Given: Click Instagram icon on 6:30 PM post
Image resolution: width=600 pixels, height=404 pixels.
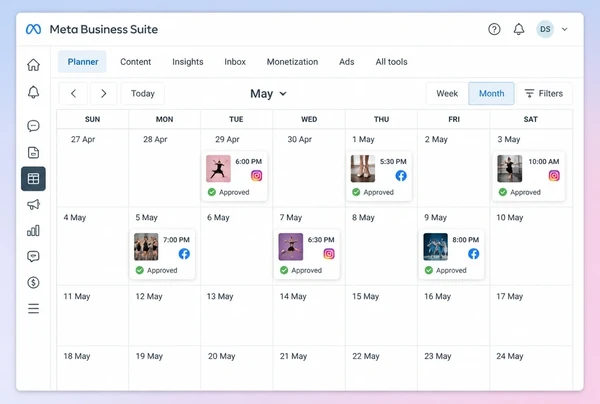Looking at the screenshot, I should [x=329, y=254].
